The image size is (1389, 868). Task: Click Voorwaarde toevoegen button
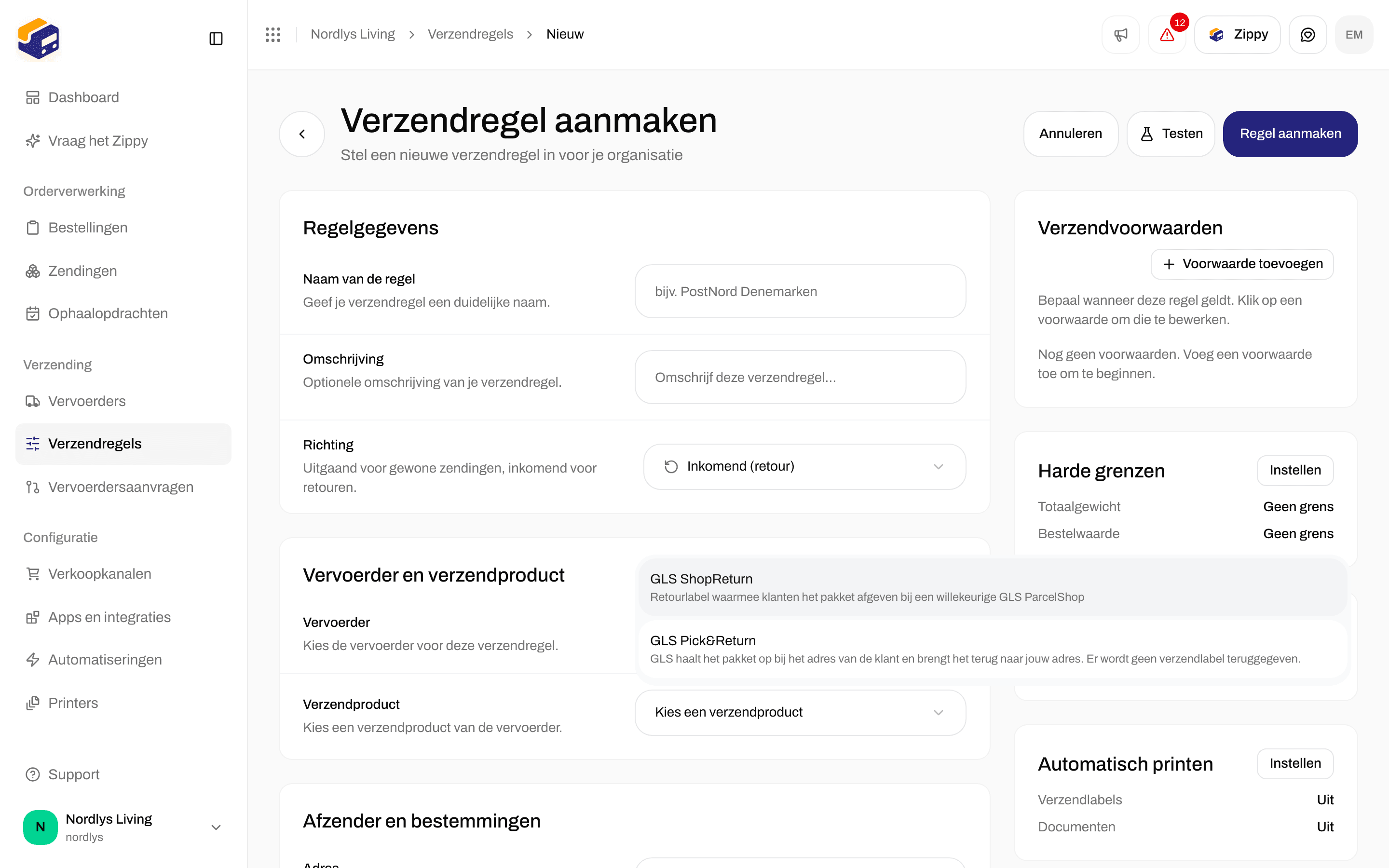click(1242, 264)
